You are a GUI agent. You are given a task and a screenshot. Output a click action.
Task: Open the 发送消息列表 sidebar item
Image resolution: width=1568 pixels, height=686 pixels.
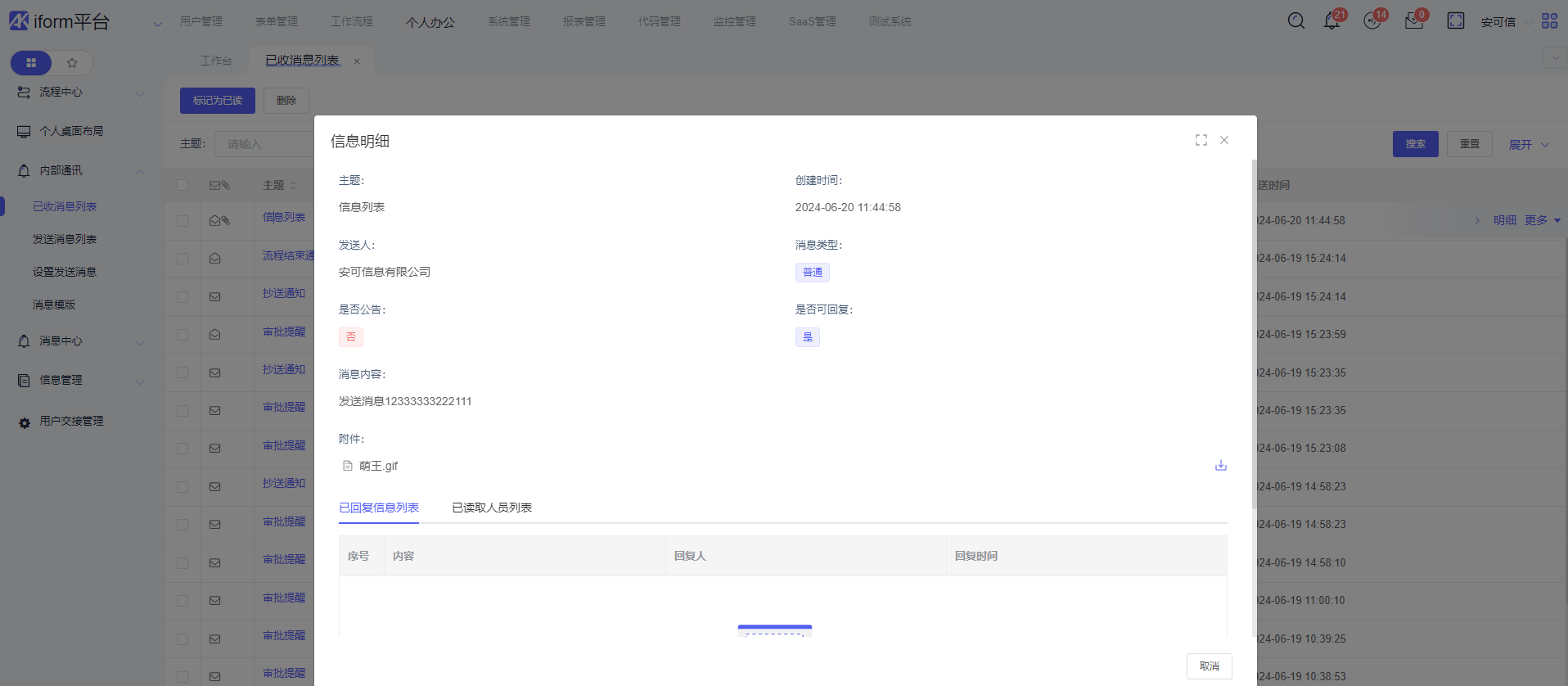tap(65, 239)
